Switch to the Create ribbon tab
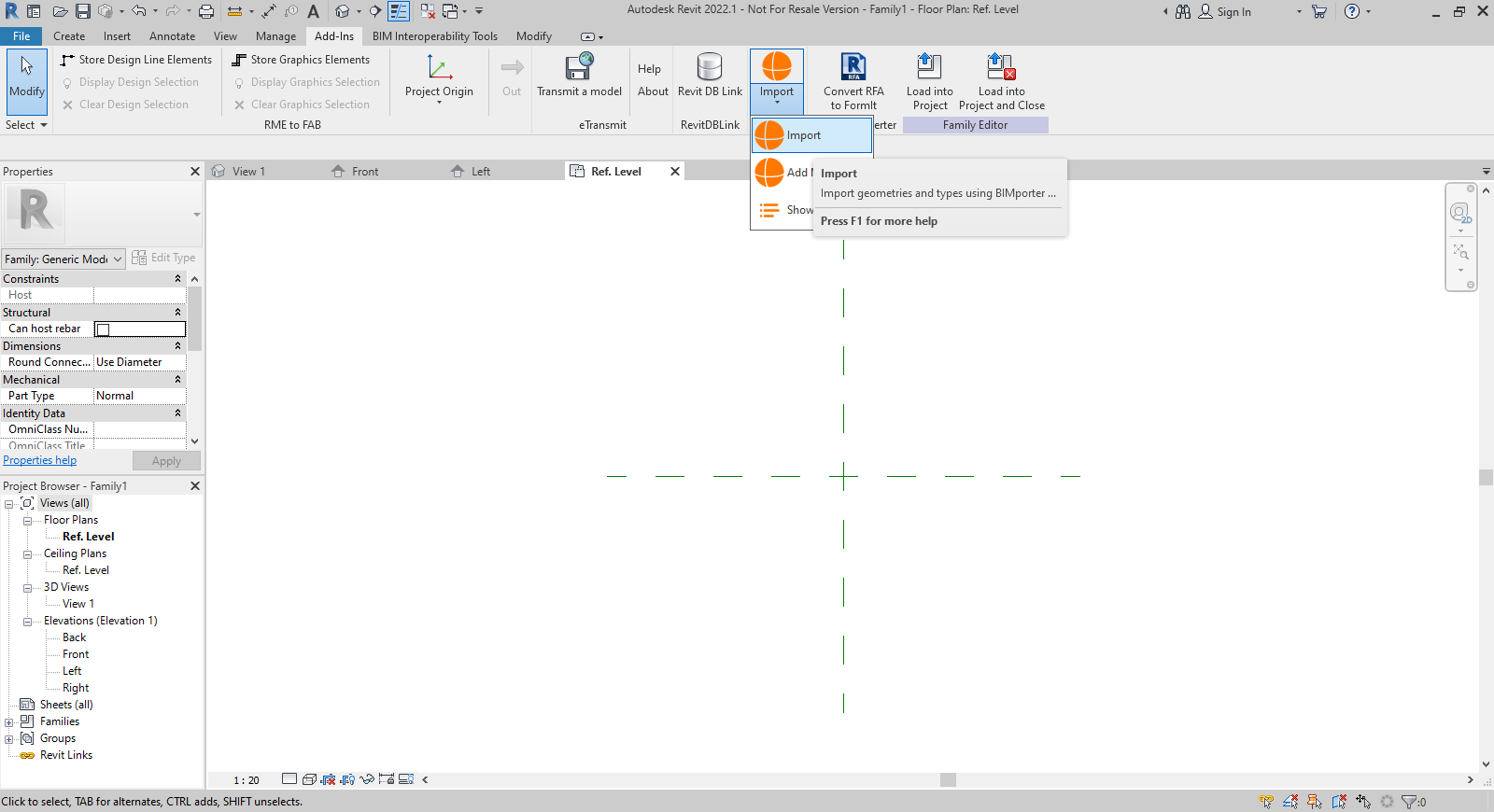1494x812 pixels. (x=69, y=36)
